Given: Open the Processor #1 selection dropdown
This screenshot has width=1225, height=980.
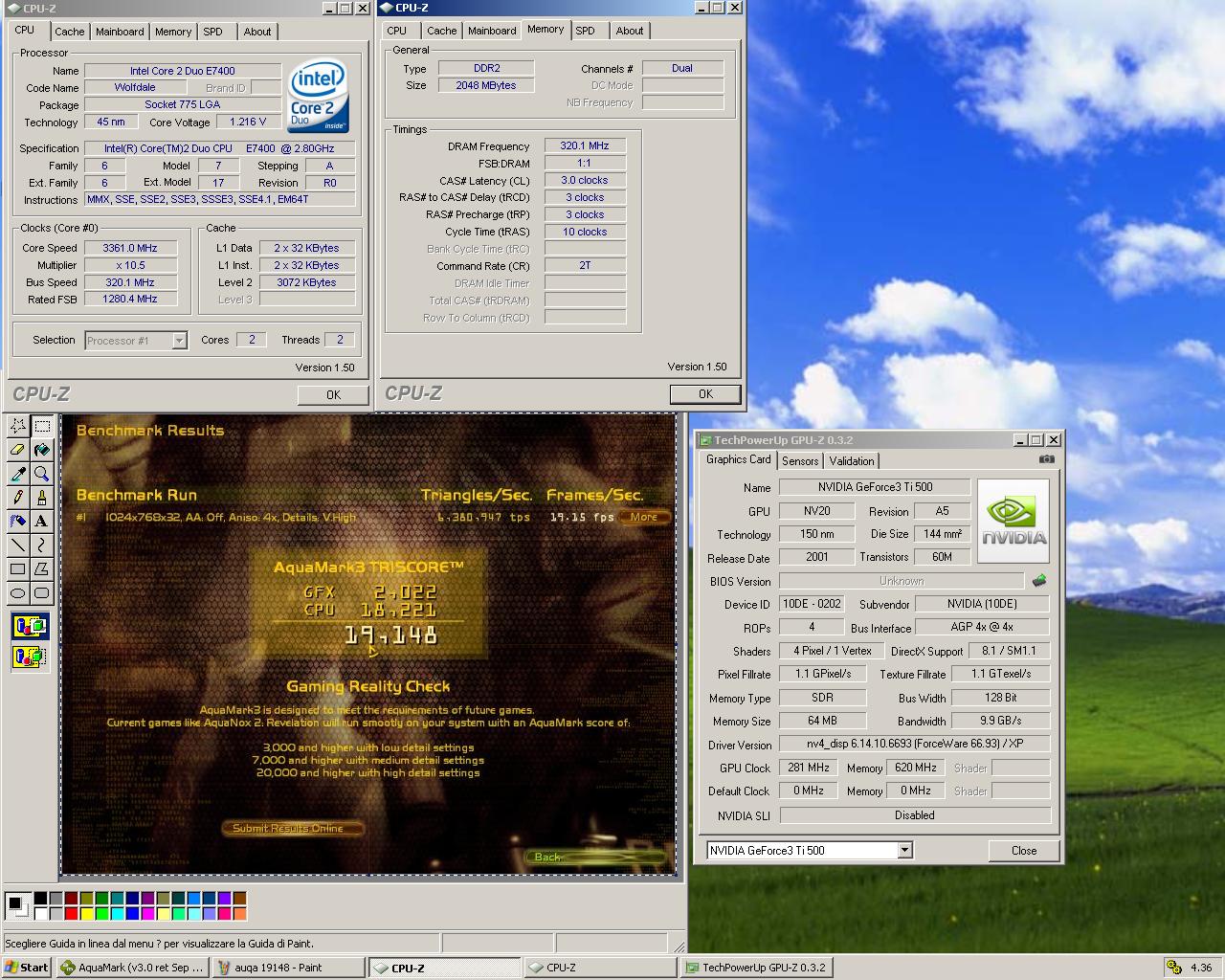Looking at the screenshot, I should [x=179, y=341].
